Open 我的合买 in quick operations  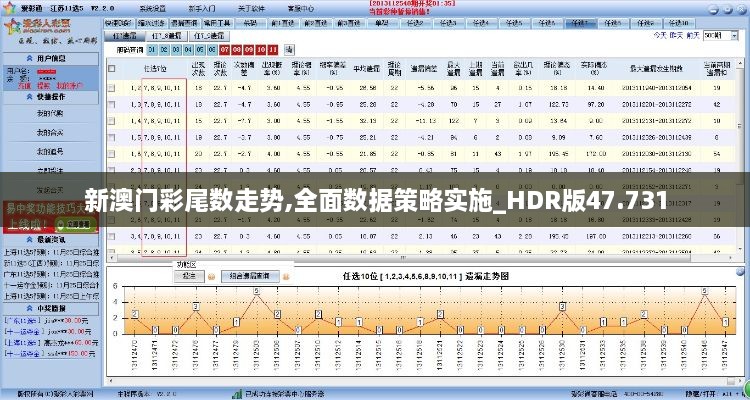pyautogui.click(x=50, y=133)
